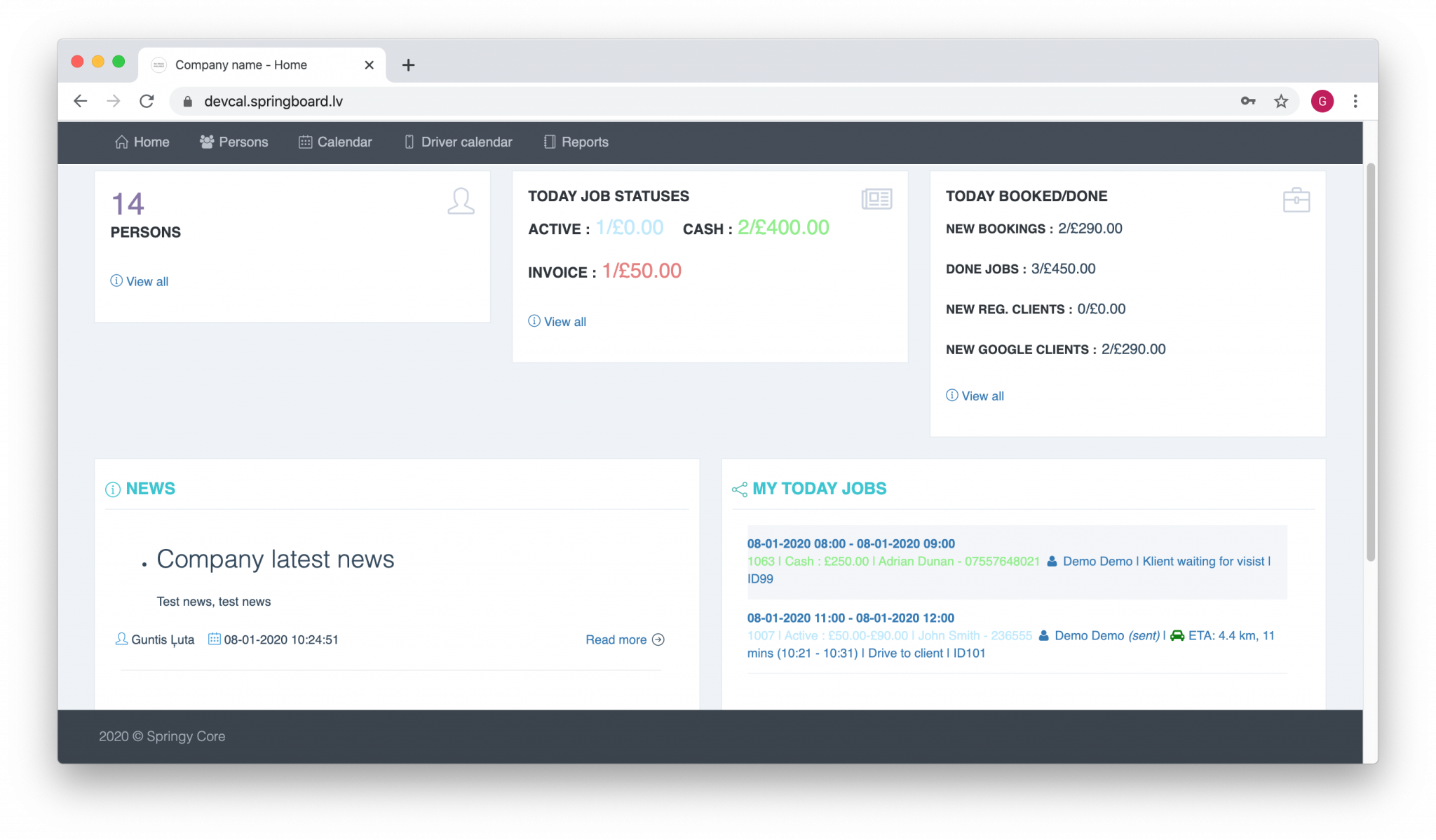Open Chrome three-dot menu
This screenshot has width=1436, height=840.
pos(1355,101)
